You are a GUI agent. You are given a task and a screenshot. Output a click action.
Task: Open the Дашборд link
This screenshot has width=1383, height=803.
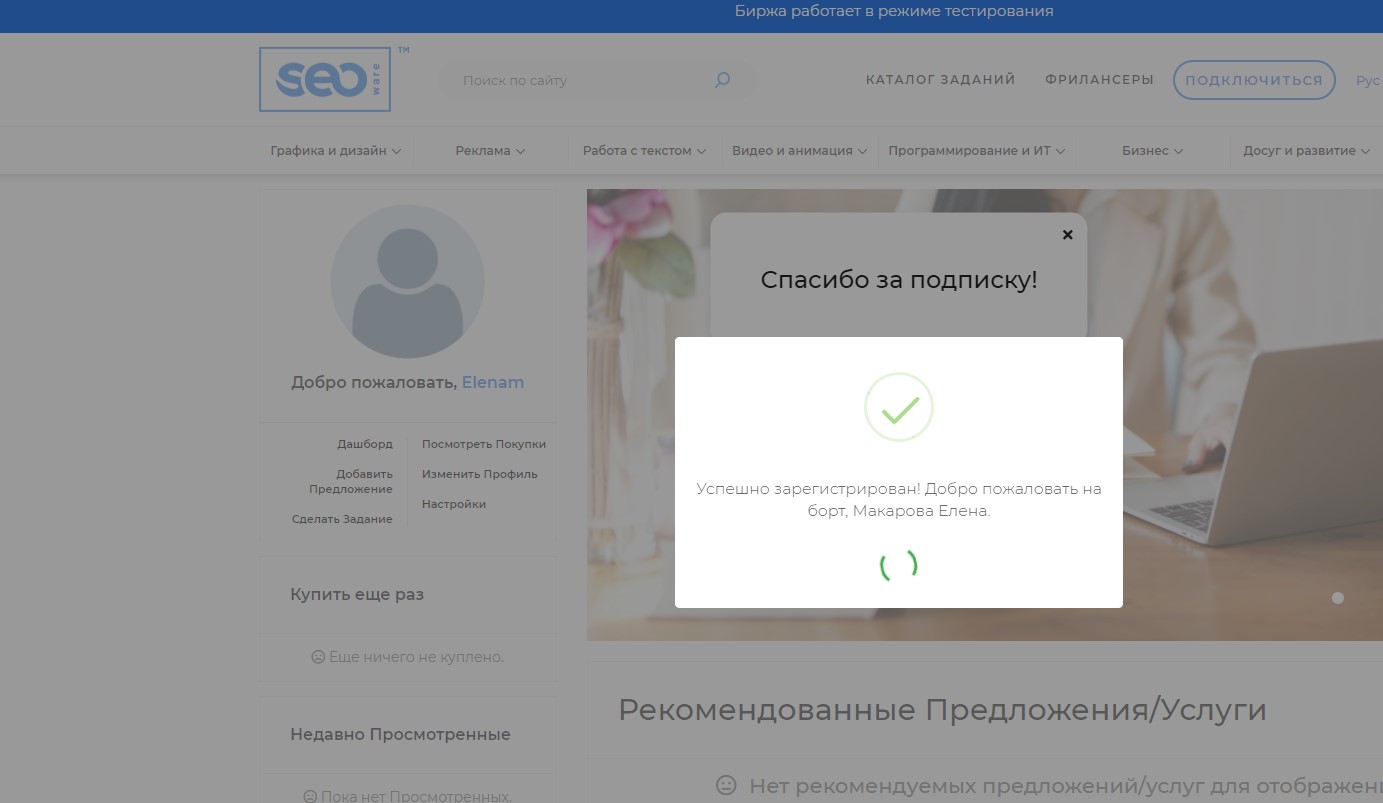click(x=365, y=444)
